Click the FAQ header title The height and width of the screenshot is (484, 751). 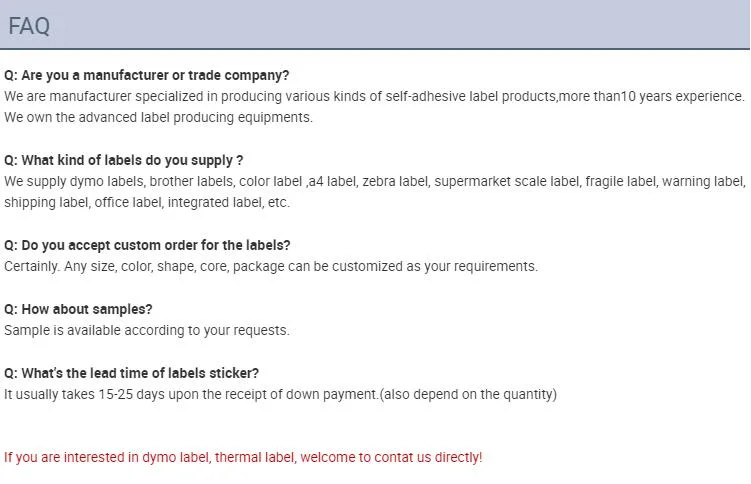click(x=29, y=26)
